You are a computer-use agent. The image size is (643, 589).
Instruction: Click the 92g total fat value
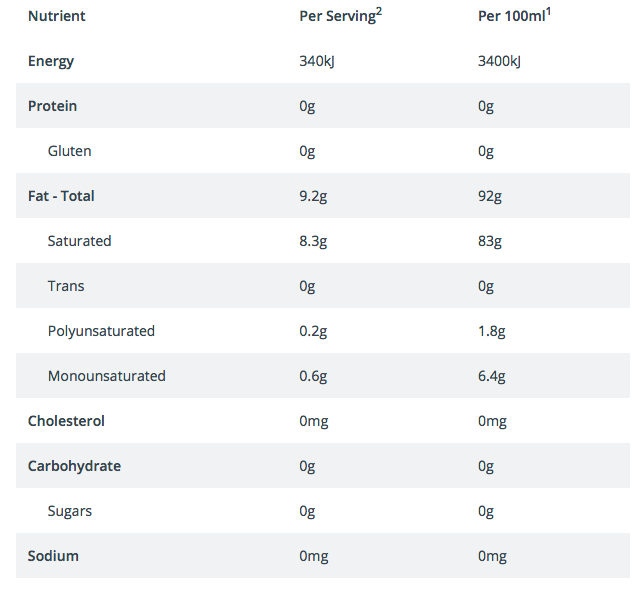point(490,196)
